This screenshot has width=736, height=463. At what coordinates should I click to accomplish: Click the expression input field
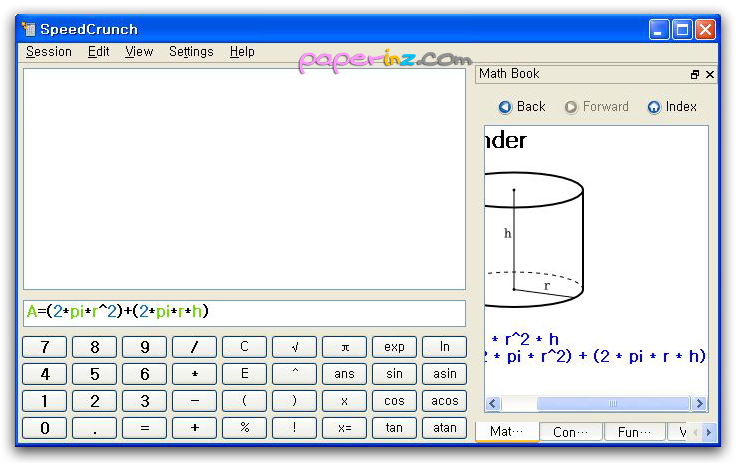point(245,313)
